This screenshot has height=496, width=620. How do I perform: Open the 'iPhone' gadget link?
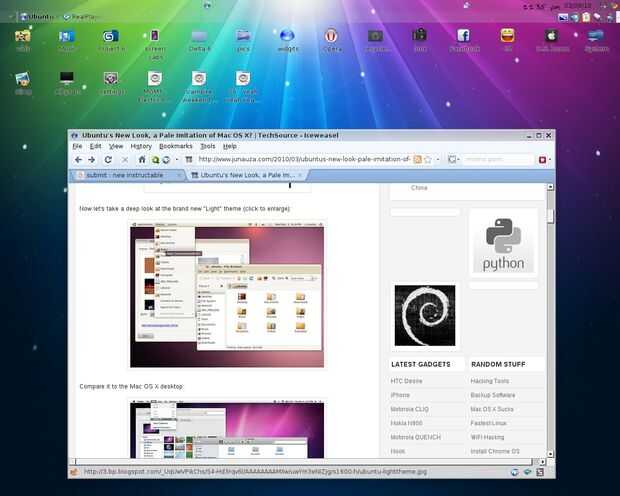(400, 395)
